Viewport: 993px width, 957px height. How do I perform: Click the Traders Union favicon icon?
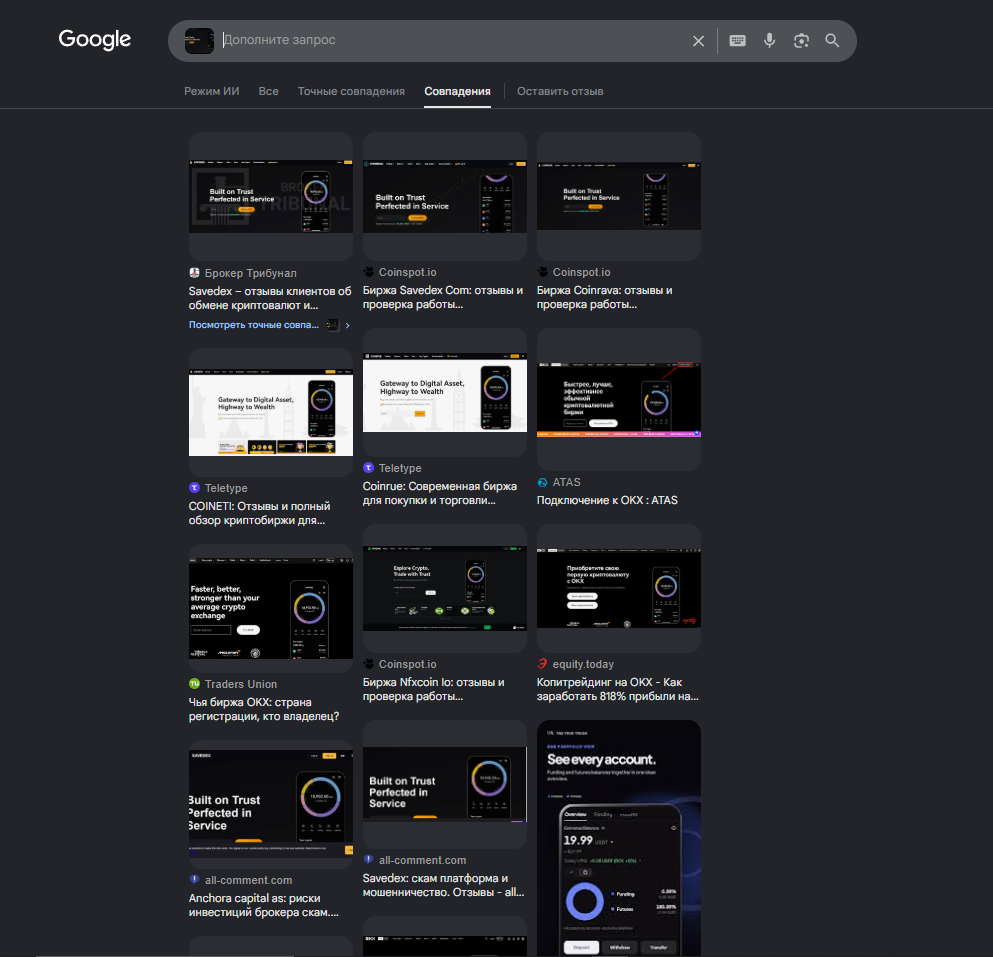click(x=194, y=684)
